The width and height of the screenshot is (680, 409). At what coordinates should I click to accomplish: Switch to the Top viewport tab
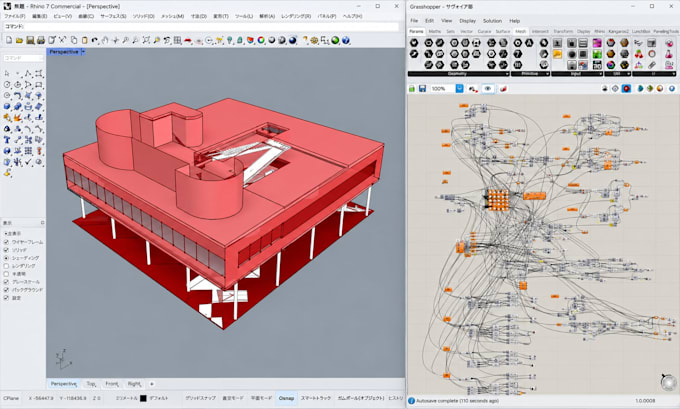(x=91, y=384)
